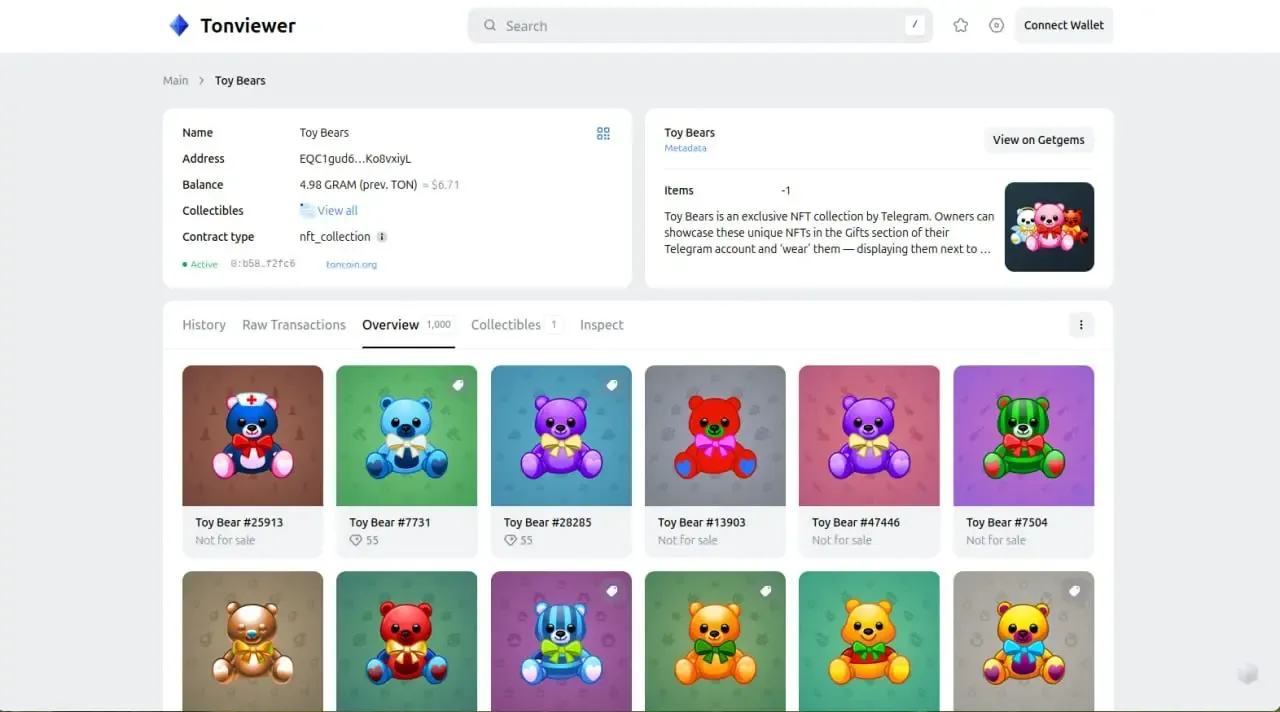Click the sale tag on orange green-bow bear
Image resolution: width=1280 pixels, height=712 pixels.
coord(766,591)
